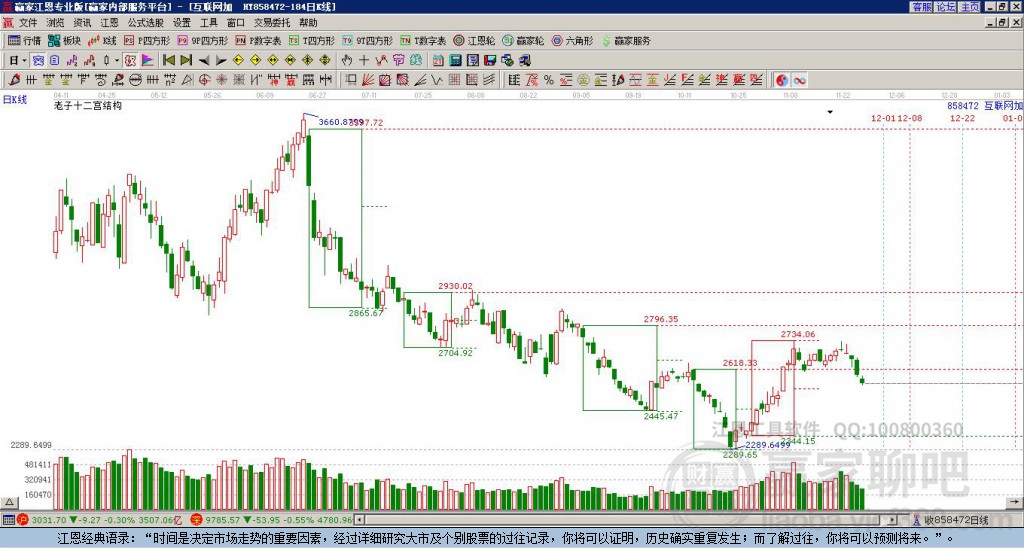
Task: Open the 行情 market quotes view
Action: tap(24, 41)
